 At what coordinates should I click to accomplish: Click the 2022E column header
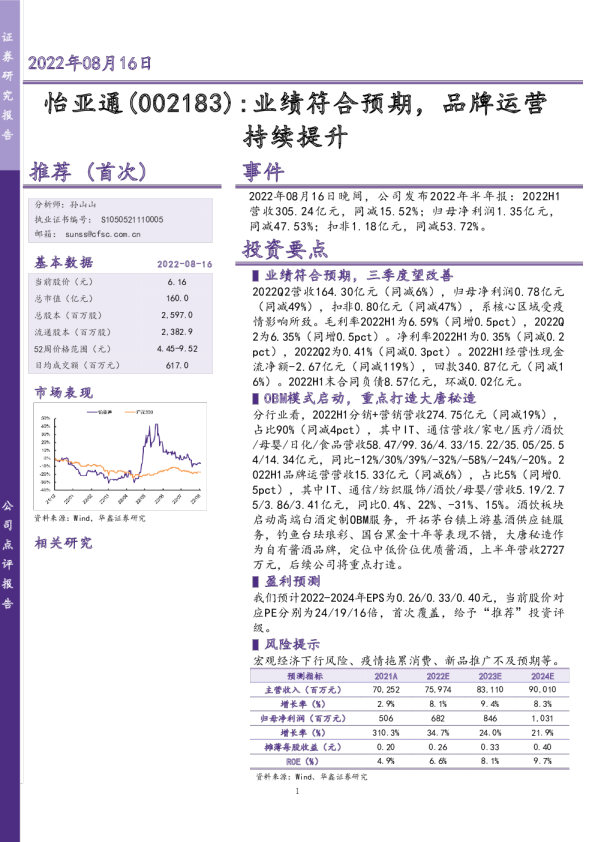pyautogui.click(x=438, y=676)
